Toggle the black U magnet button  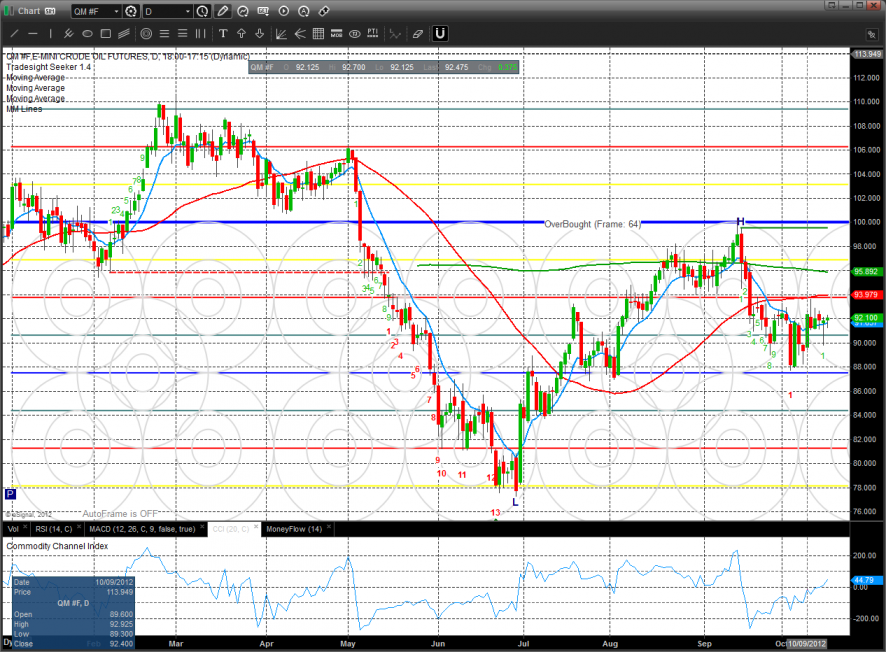438,34
